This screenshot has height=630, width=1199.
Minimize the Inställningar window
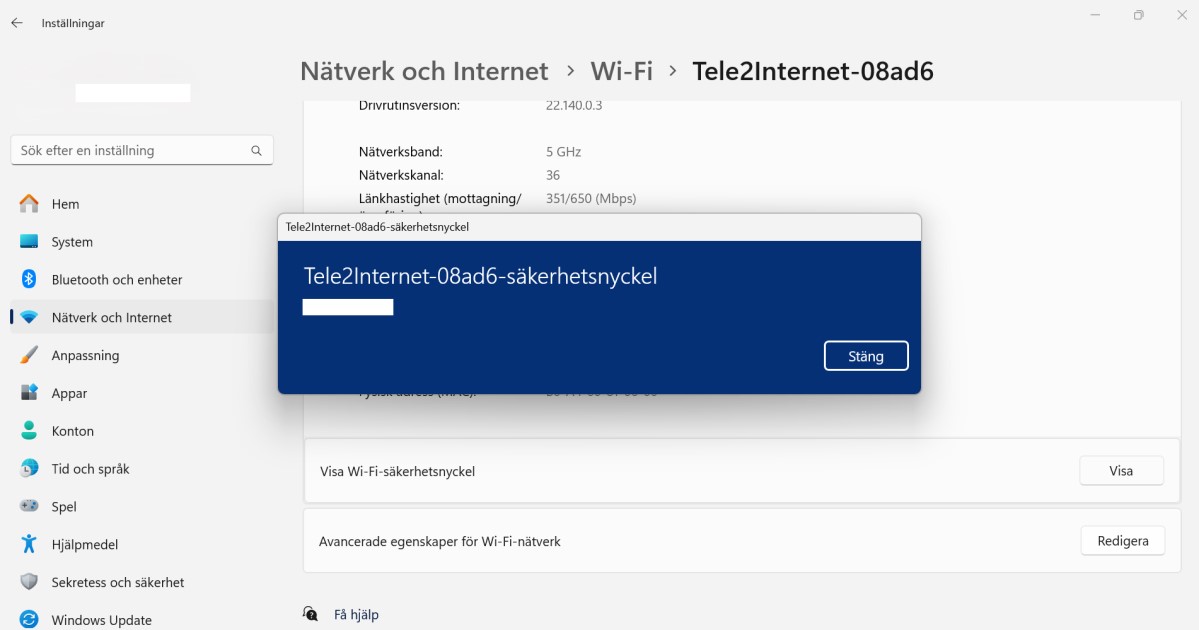1096,15
